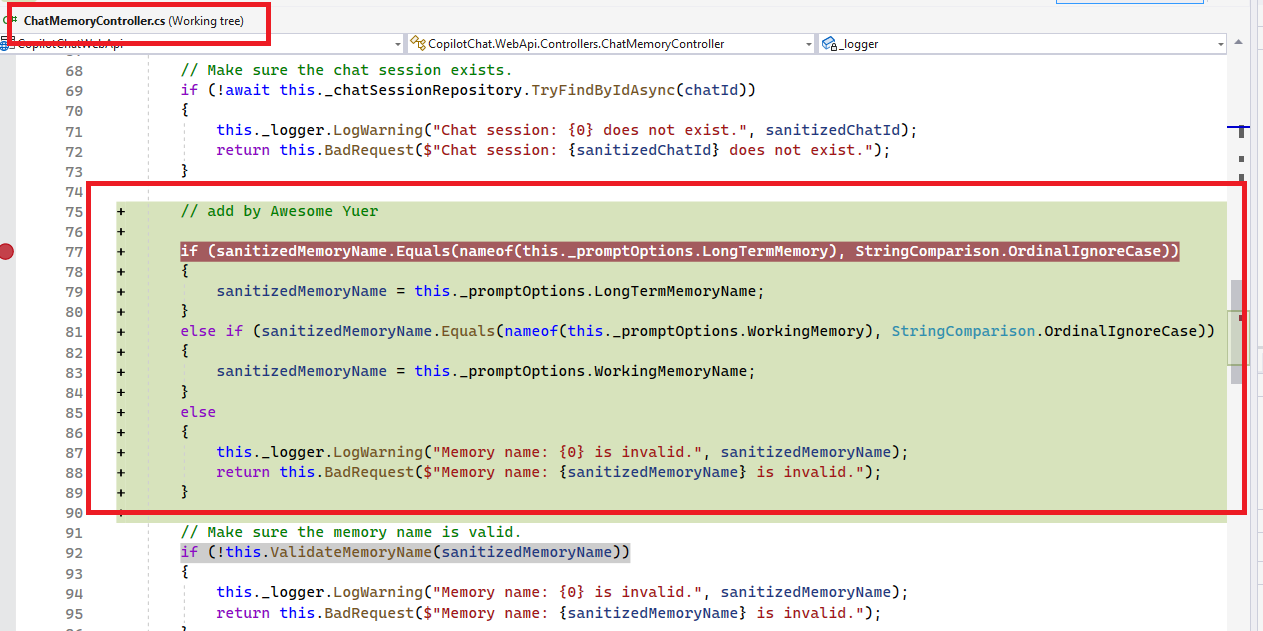The image size is (1263, 631).
Task: Open the CopilotChatWebApi project dropdown
Action: coord(397,43)
